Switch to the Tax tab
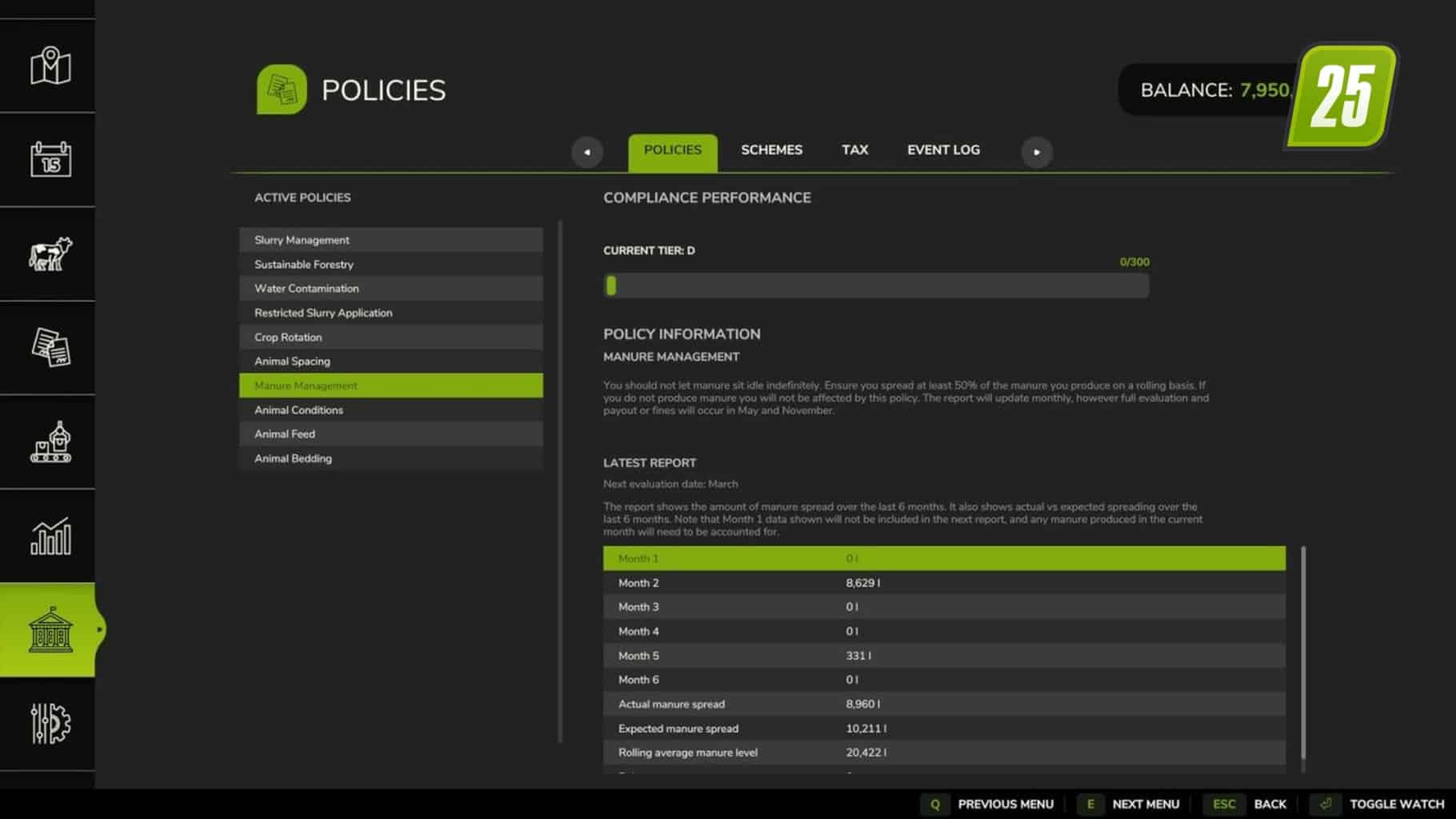 pyautogui.click(x=854, y=150)
